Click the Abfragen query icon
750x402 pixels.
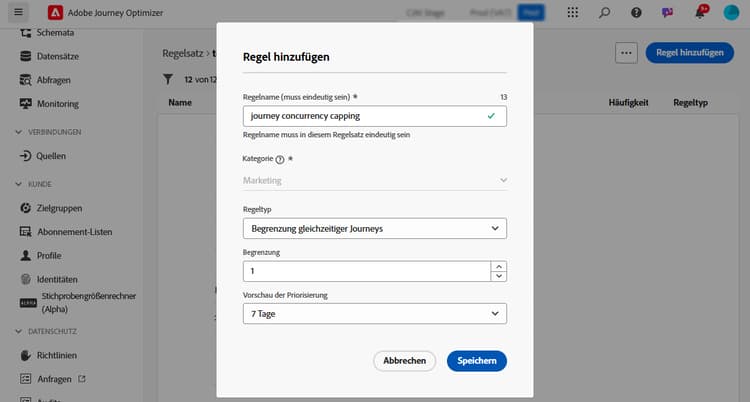(25, 80)
